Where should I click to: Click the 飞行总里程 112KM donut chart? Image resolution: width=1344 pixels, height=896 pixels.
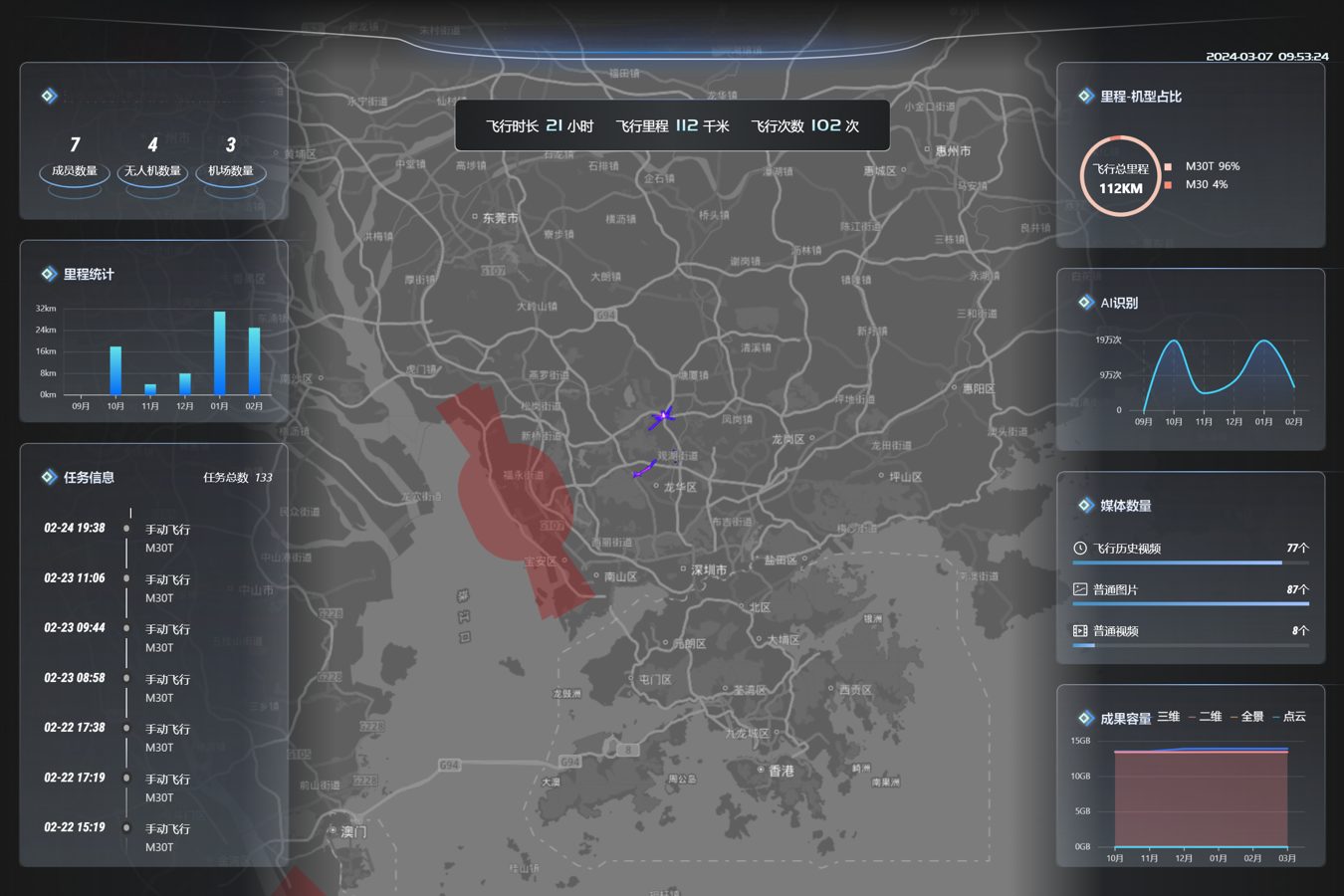pos(1120,177)
